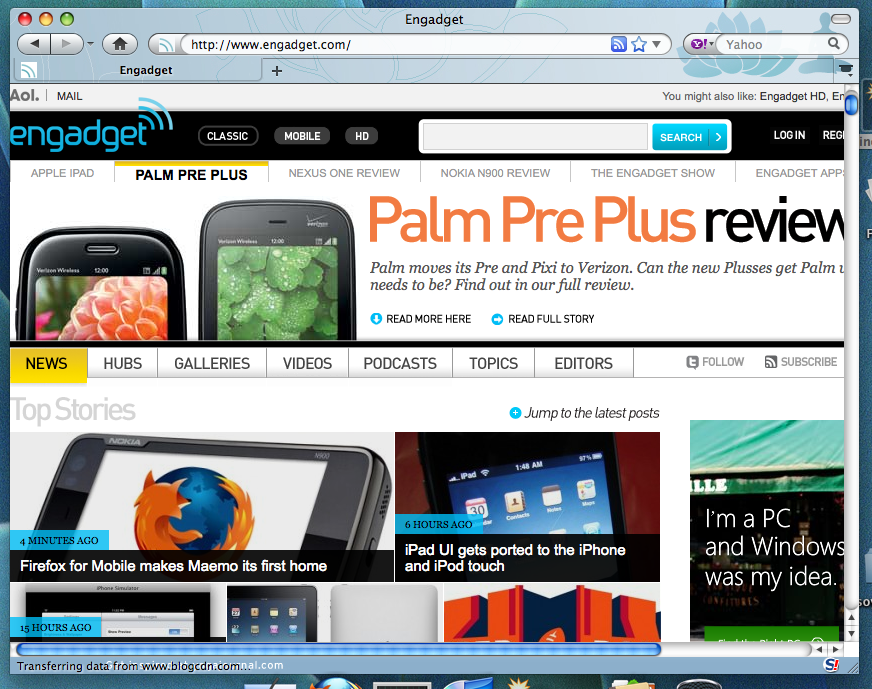The image size is (872, 689).
Task: Go back with the browser Back arrow
Action: pyautogui.click(x=34, y=44)
